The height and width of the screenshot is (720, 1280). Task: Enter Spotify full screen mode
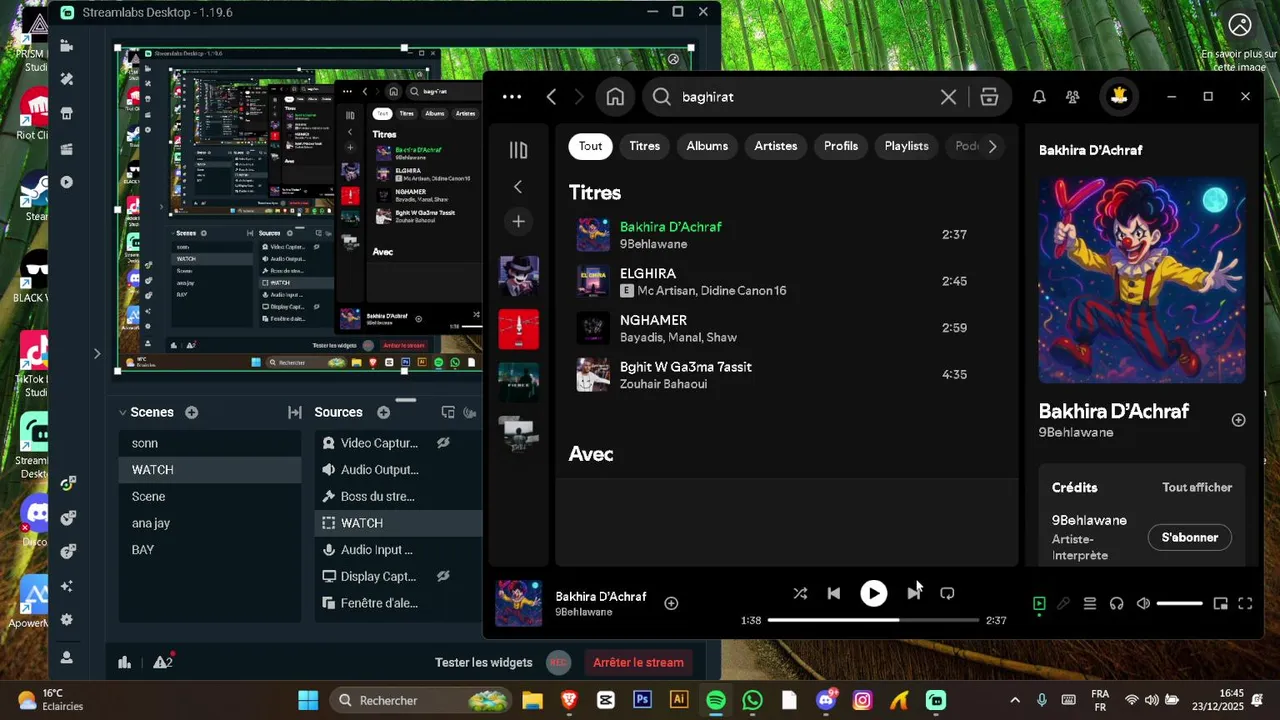[1245, 603]
